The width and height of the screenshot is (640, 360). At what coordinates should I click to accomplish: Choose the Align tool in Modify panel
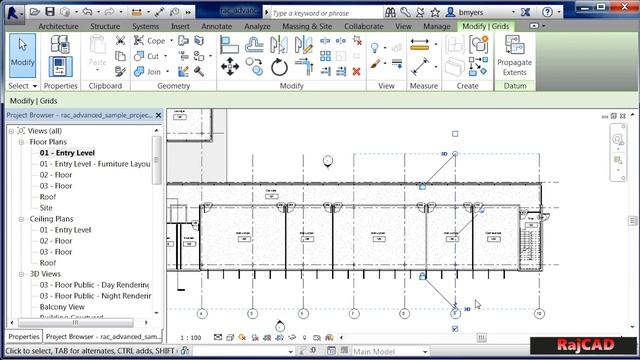tap(229, 44)
